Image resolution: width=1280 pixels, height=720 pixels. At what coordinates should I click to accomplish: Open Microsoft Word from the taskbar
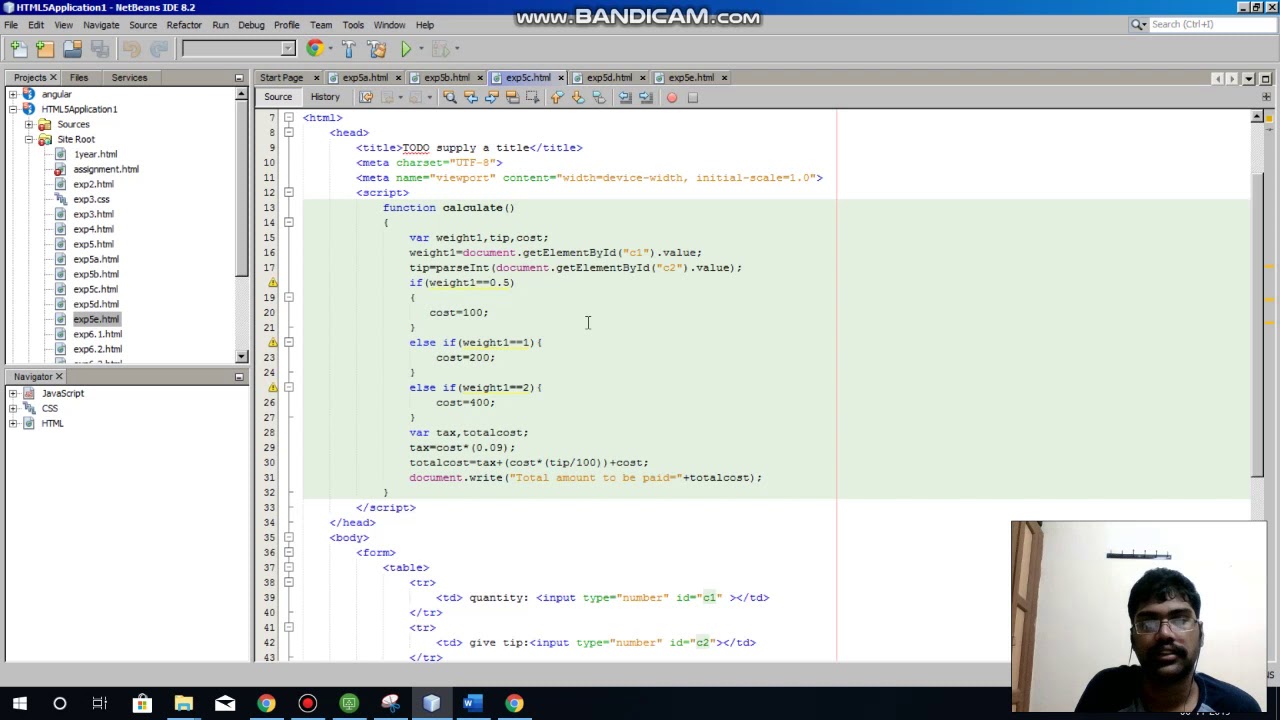[x=472, y=703]
